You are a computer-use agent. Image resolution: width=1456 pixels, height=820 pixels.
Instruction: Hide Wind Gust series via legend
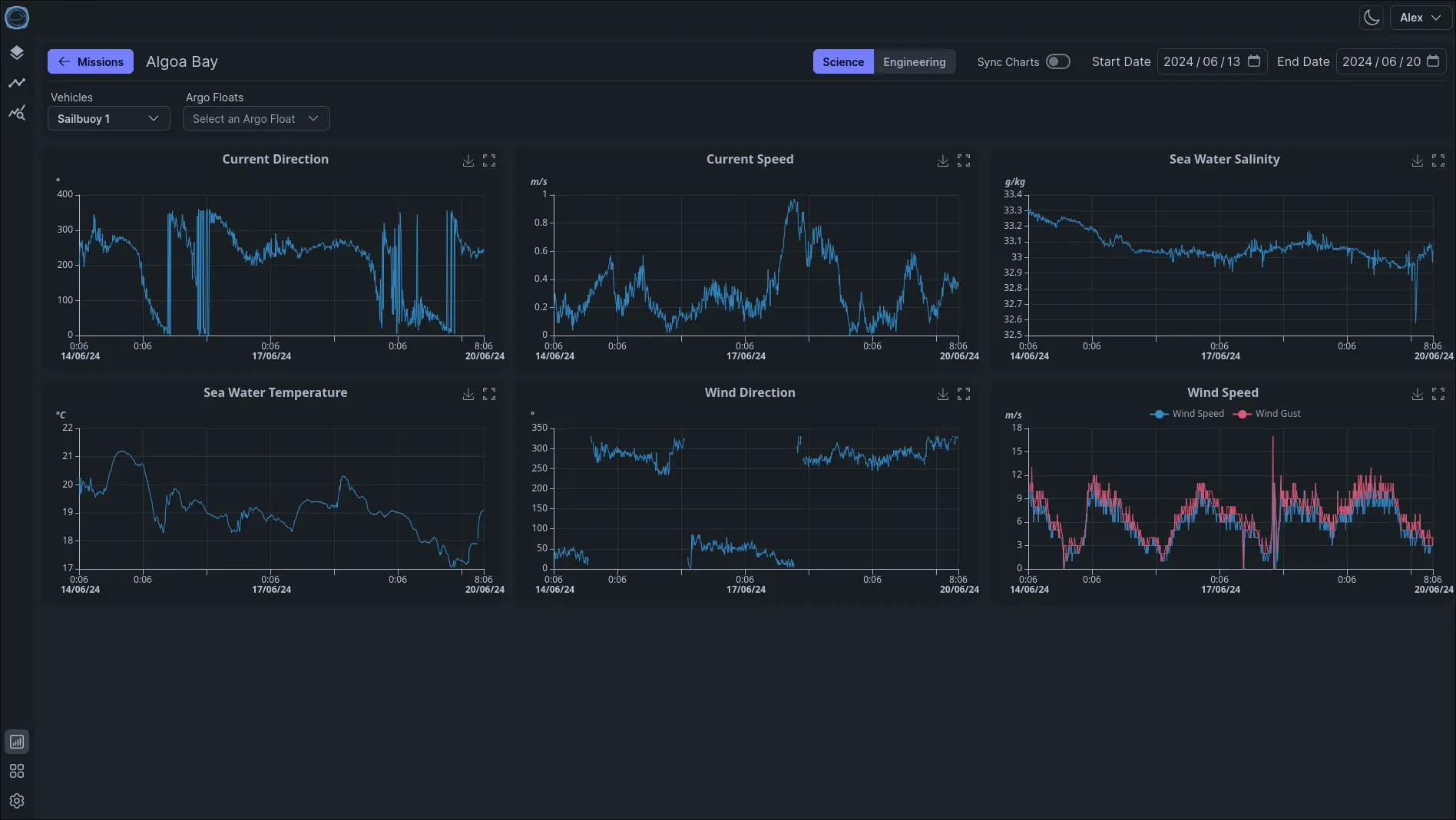1267,414
